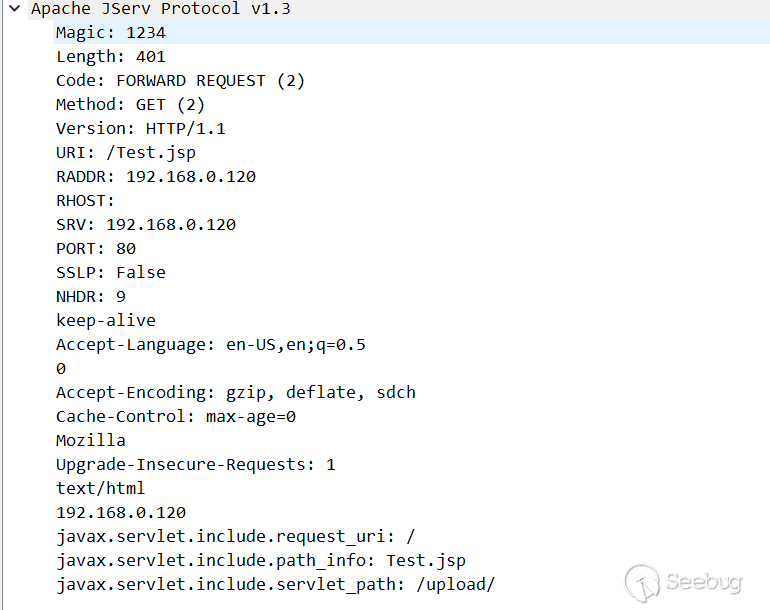Select the Length: 401 field
770x610 pixels.
110,57
